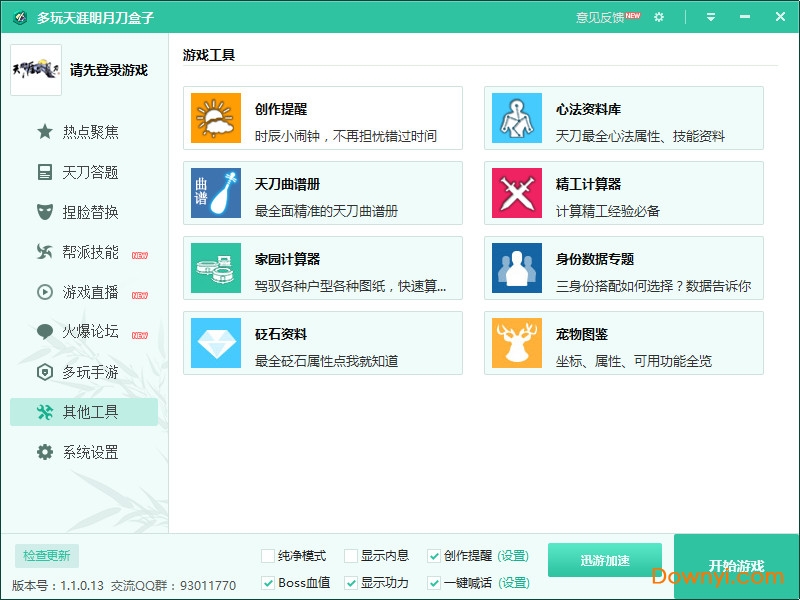800x600 pixels.
Task: Enable the 纯净模式 checkbox
Action: (x=268, y=556)
